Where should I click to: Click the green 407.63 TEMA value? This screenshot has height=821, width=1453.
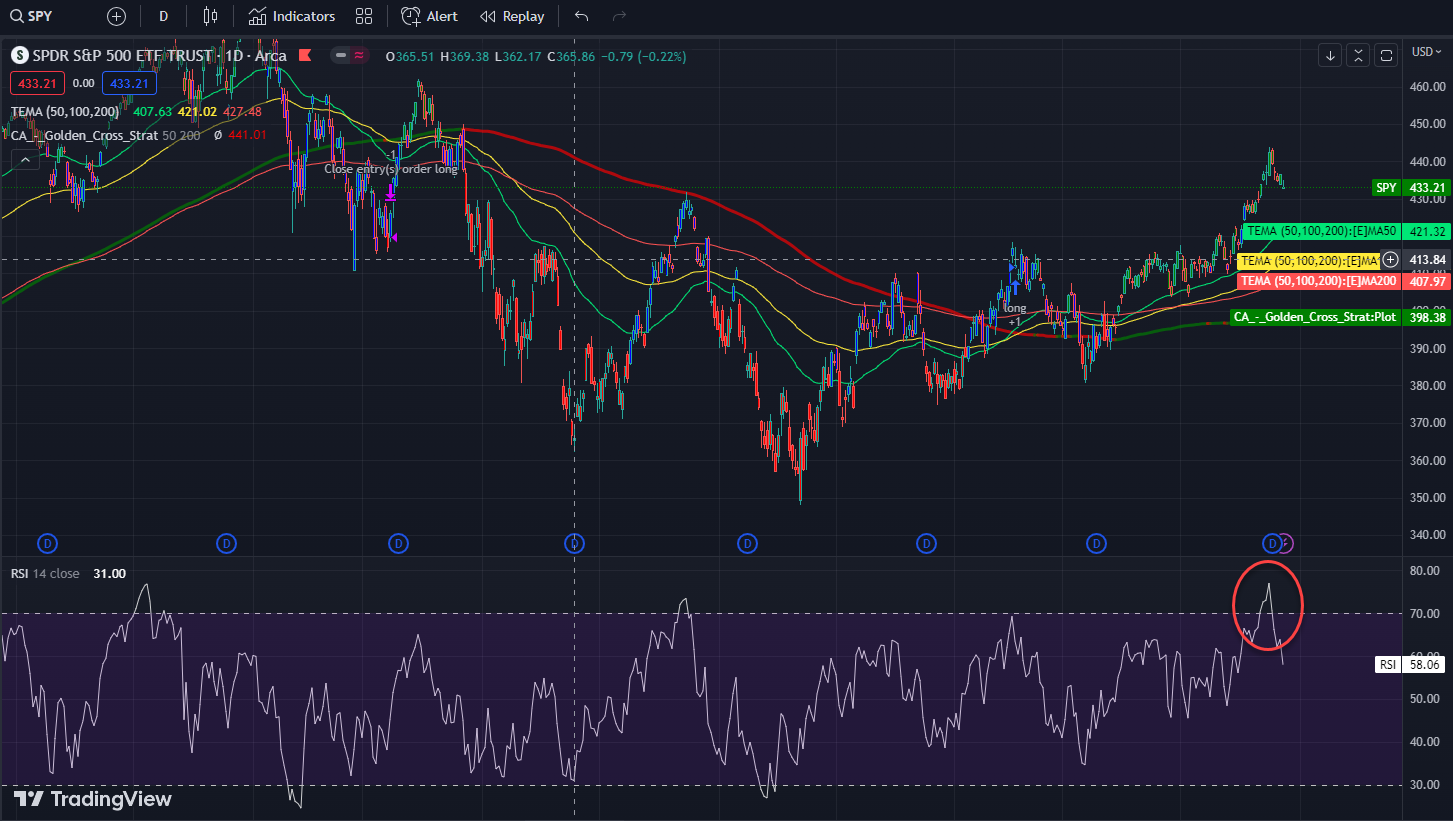click(153, 112)
